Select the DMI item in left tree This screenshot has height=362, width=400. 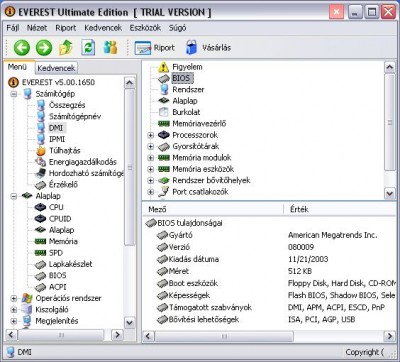(x=56, y=128)
